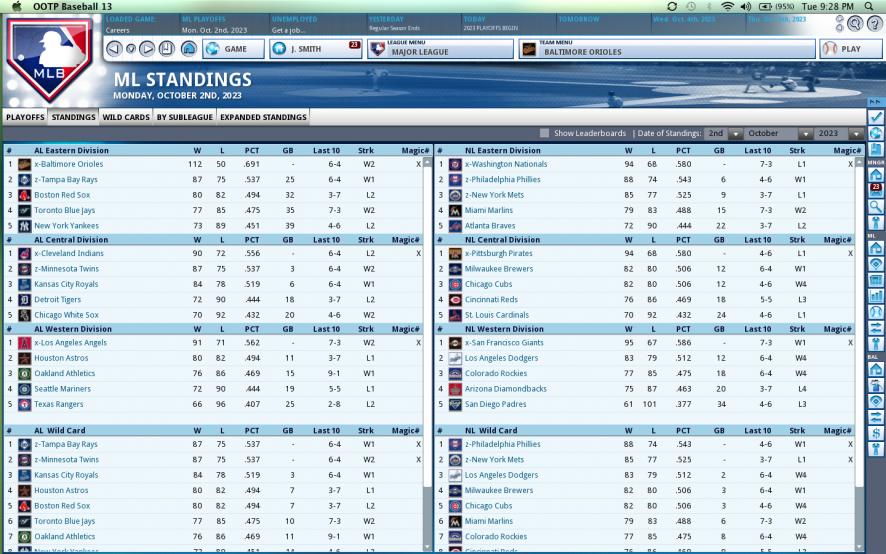886x554 pixels.
Task: Click the volume icon in menu bar
Action: pos(746,6)
